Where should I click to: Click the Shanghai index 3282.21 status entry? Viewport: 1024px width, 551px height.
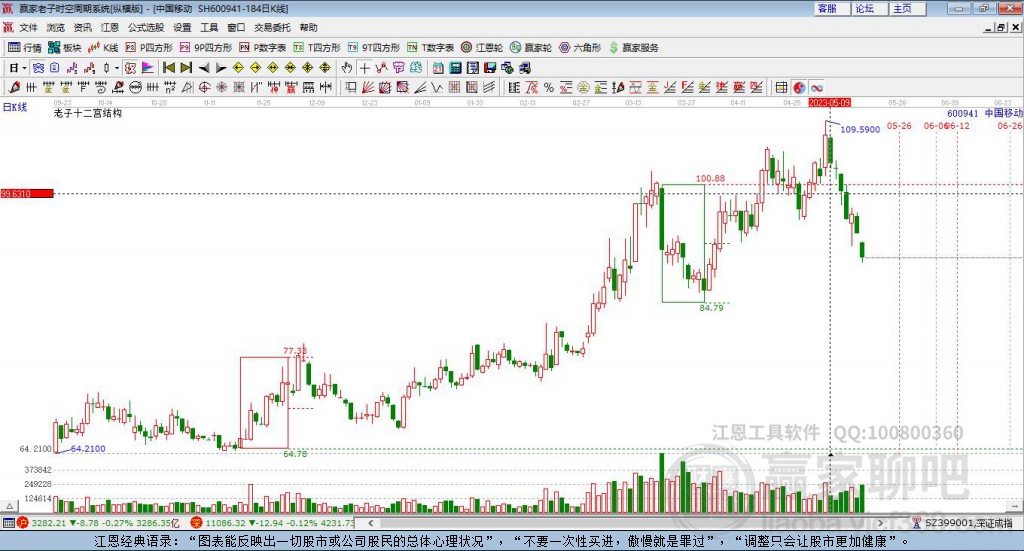click(98, 523)
